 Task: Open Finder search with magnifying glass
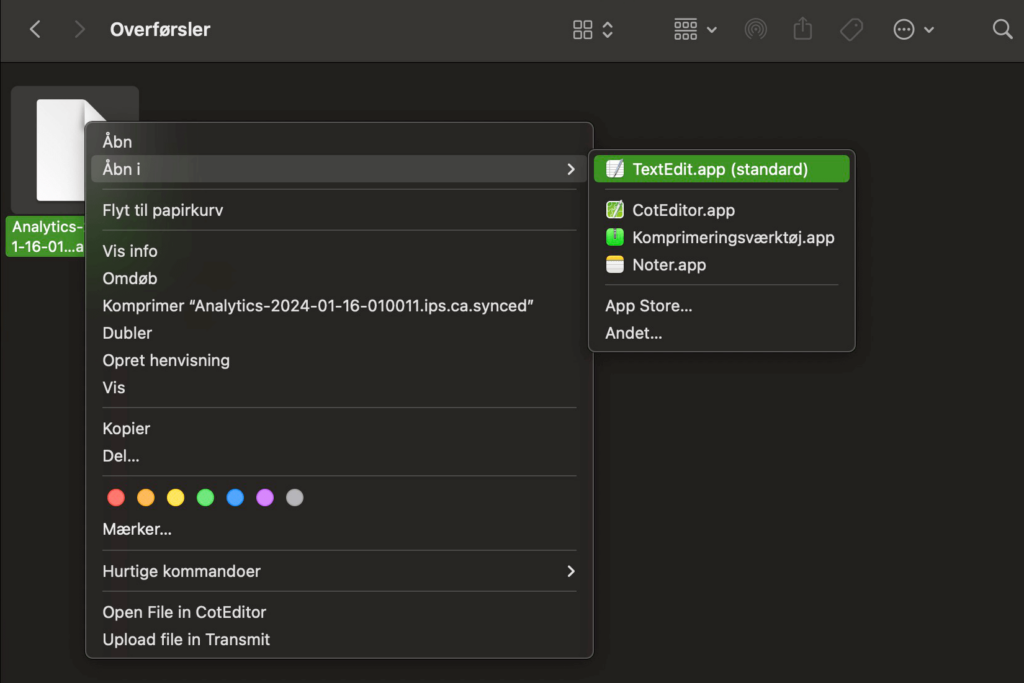[x=1002, y=29]
